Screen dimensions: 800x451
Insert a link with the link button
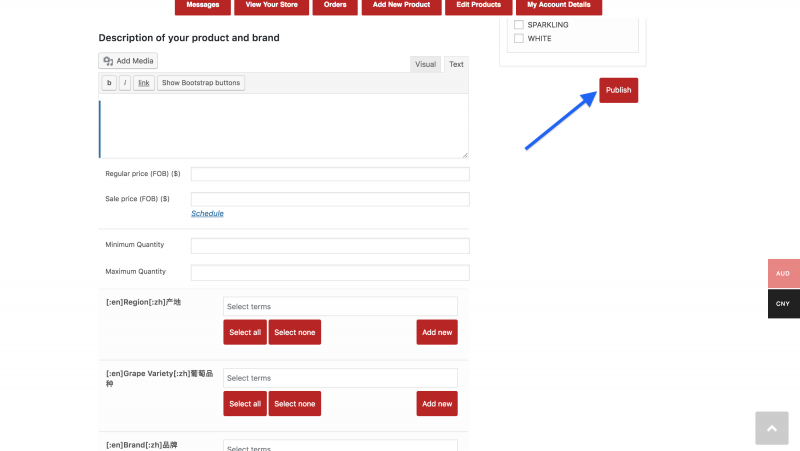pos(144,83)
